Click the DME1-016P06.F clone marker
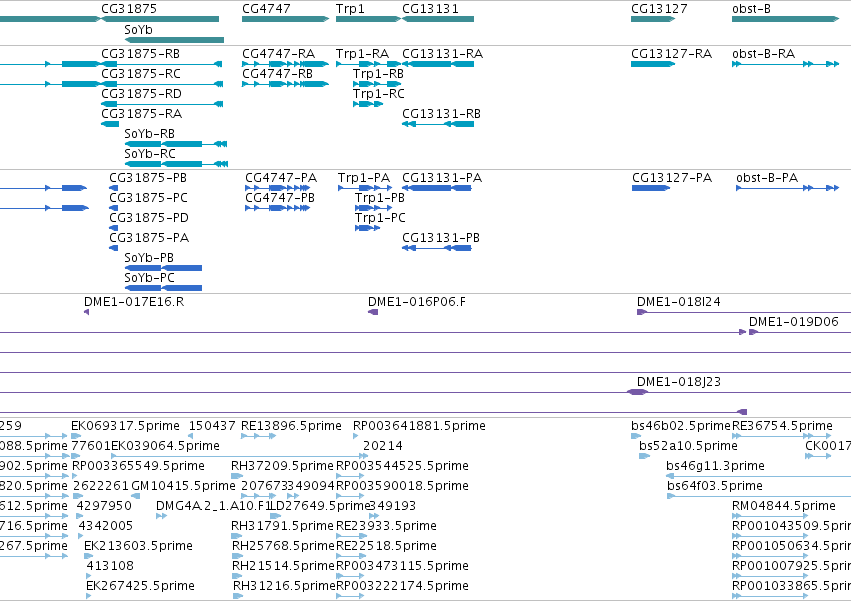Viewport: 851px width, 601px height. click(x=373, y=312)
